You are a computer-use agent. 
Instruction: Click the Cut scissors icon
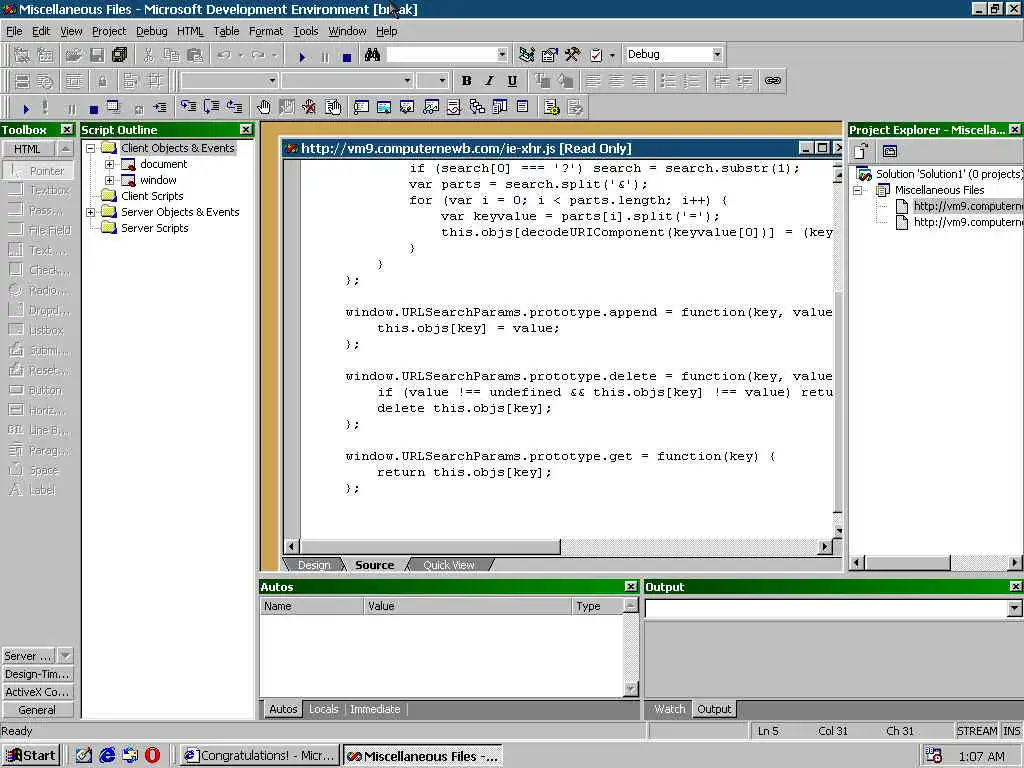coord(148,55)
